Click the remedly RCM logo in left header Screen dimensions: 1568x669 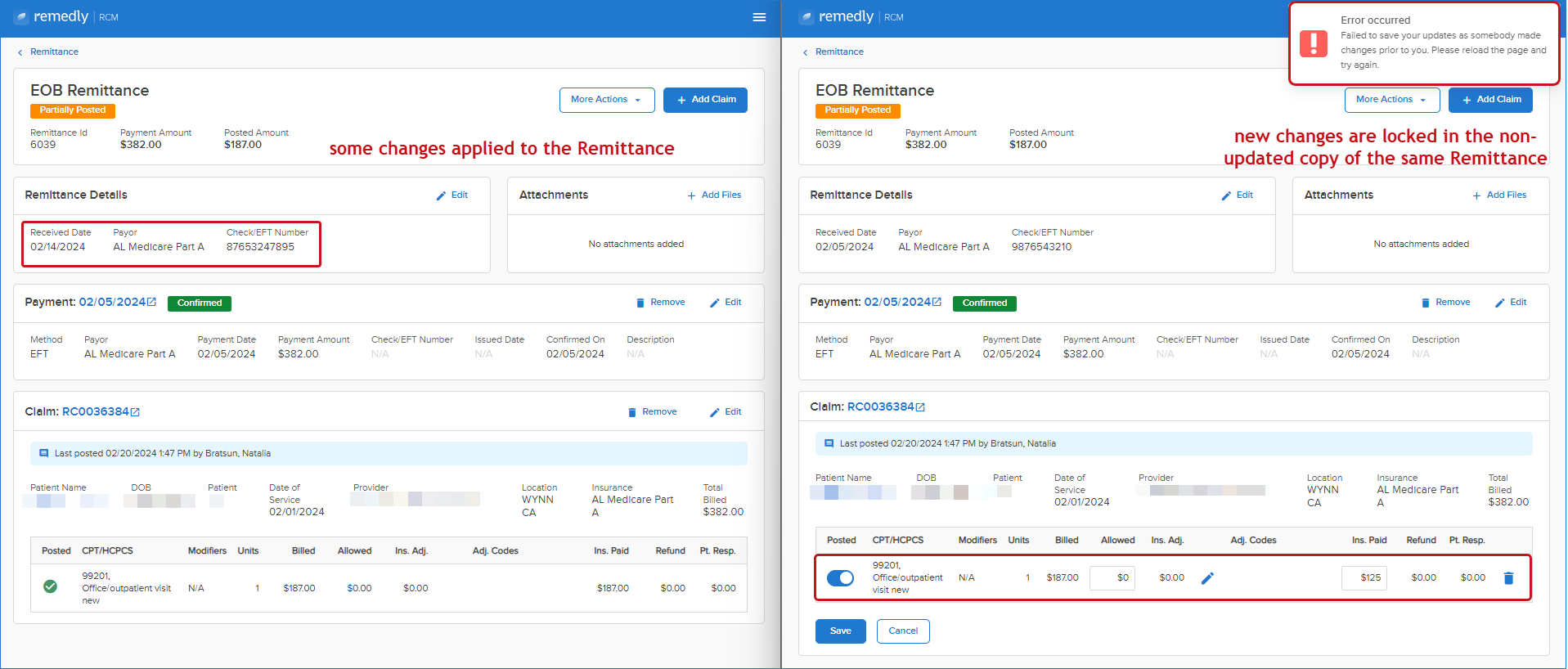[x=66, y=17]
